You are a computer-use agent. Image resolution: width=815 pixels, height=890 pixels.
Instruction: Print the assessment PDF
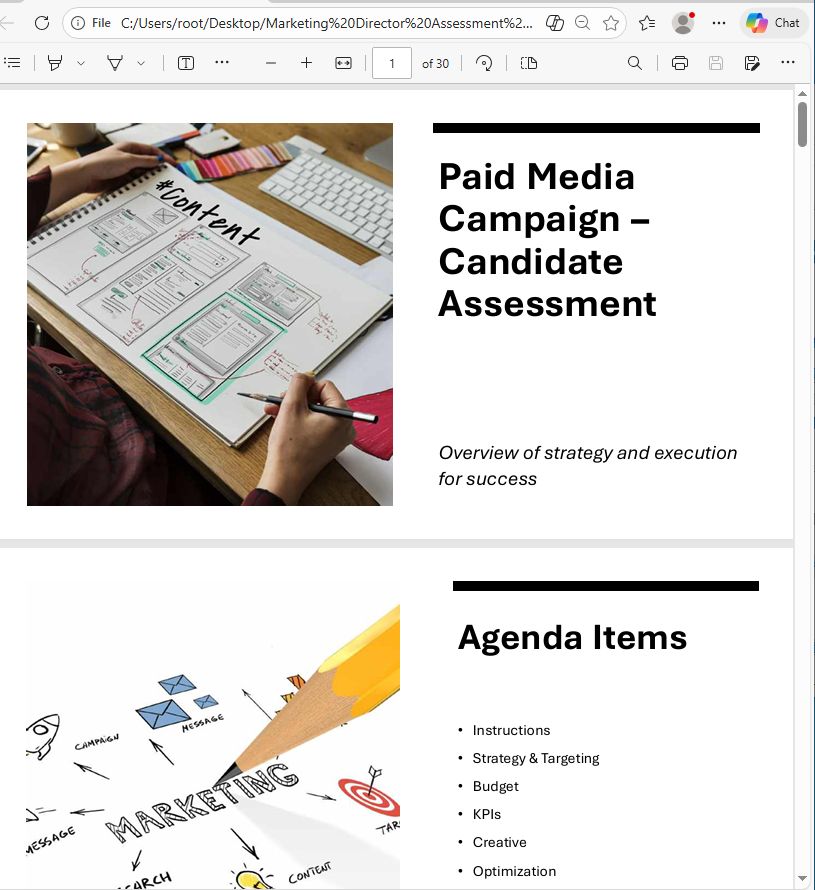(679, 62)
